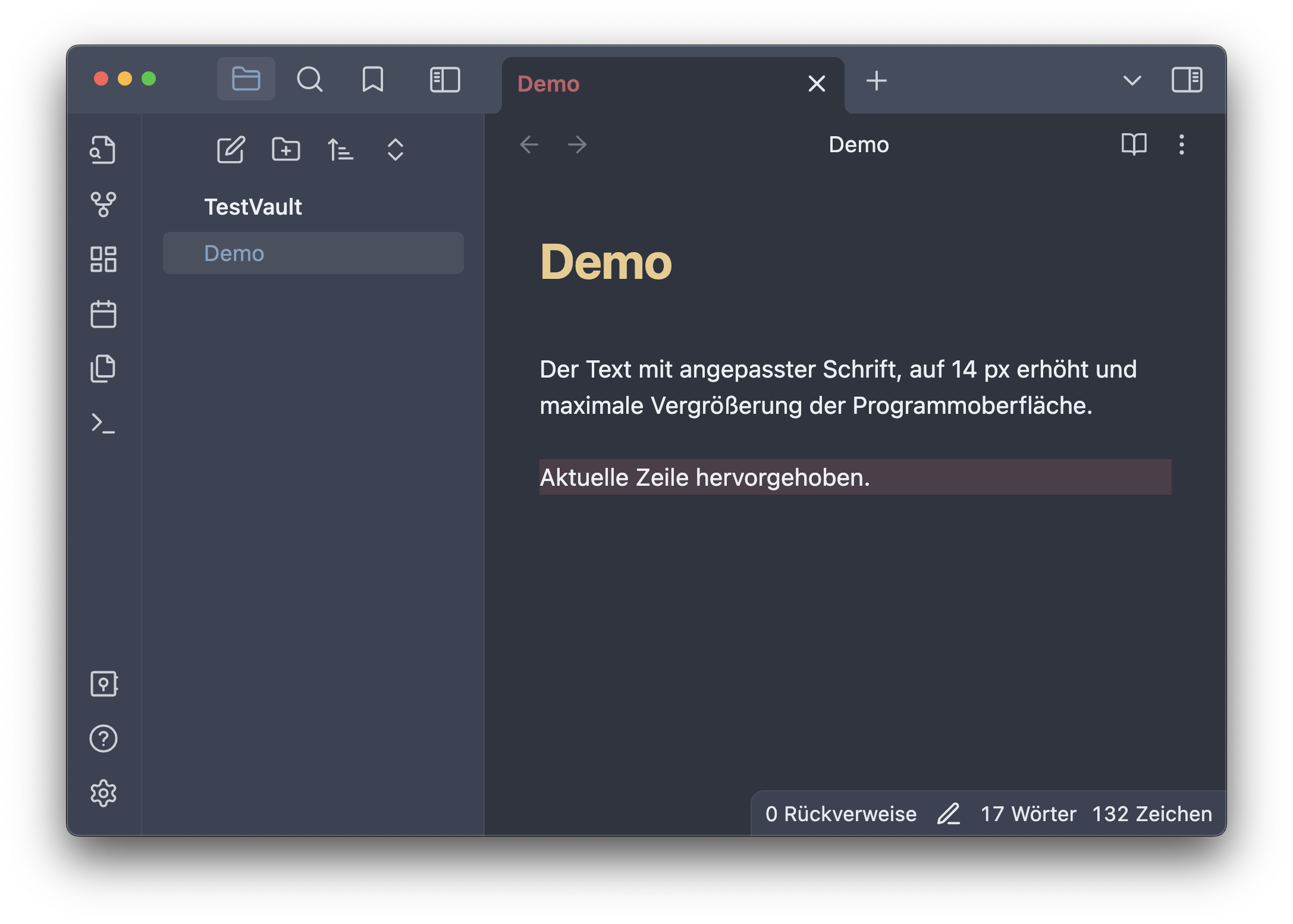This screenshot has width=1293, height=924.
Task: Select the Demo tab
Action: tap(673, 84)
